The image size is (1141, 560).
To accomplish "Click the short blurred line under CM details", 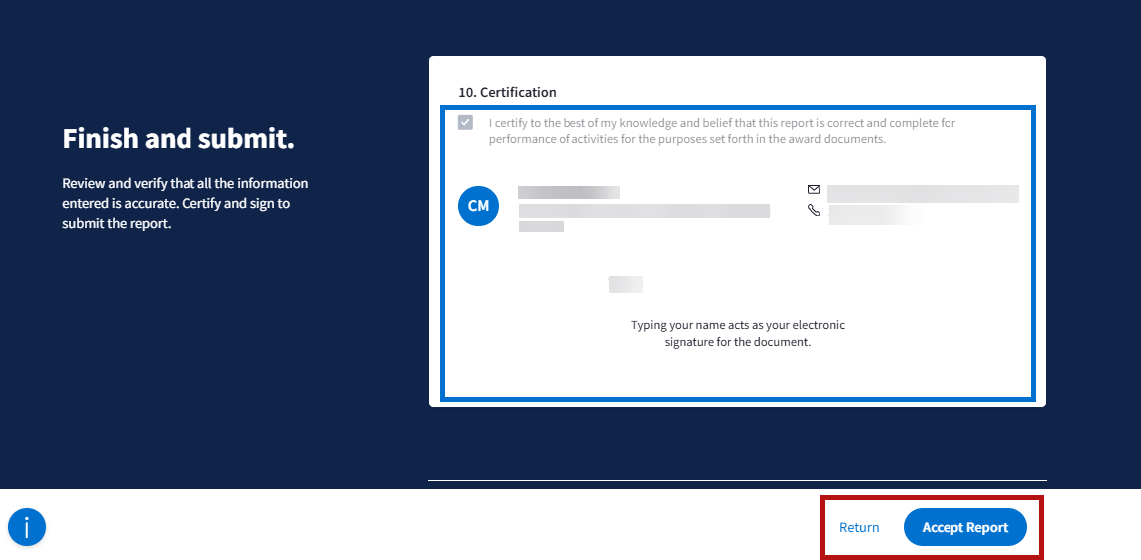I will [x=541, y=227].
